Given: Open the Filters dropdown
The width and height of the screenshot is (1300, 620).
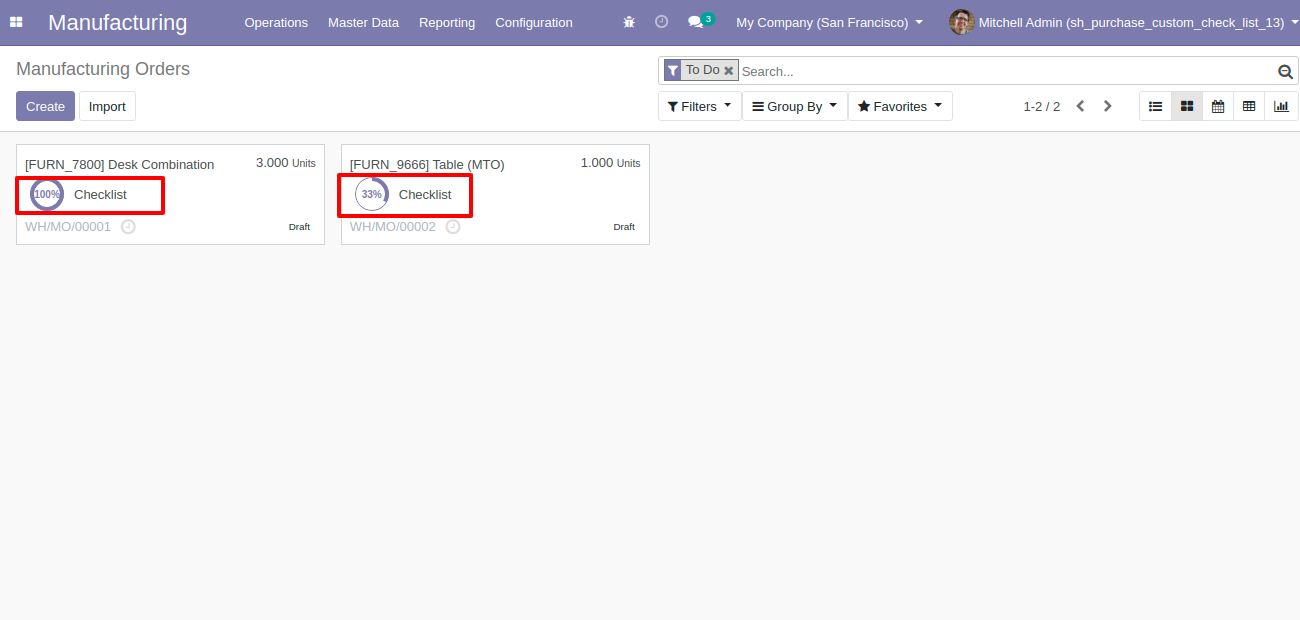Looking at the screenshot, I should (x=699, y=106).
